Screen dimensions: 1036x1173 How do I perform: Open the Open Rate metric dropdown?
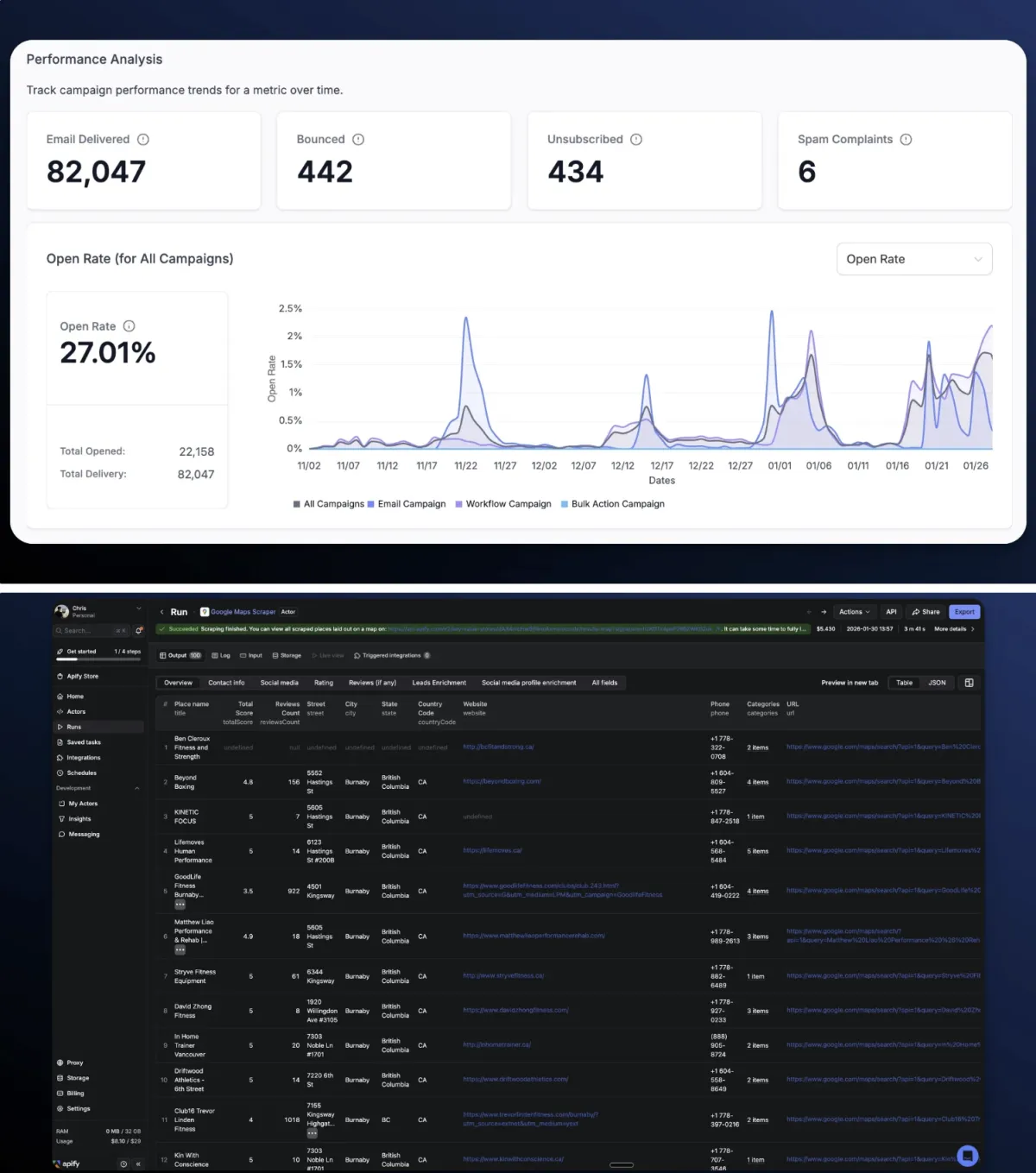coord(913,259)
